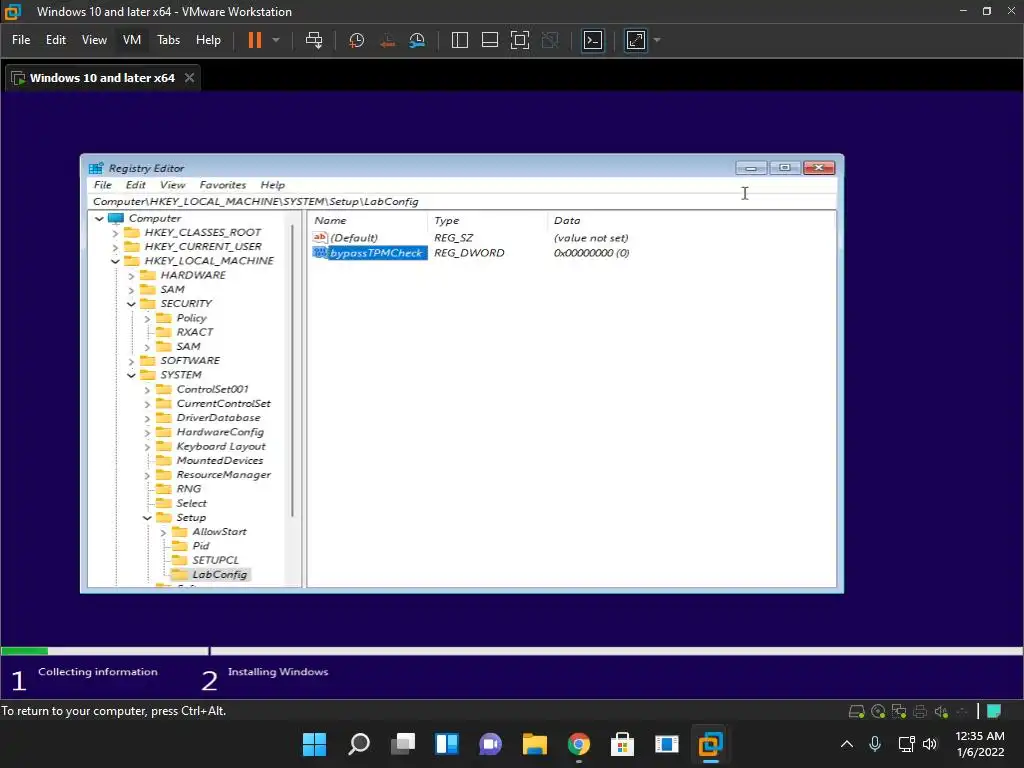Click the stretch guest display icon

636,40
